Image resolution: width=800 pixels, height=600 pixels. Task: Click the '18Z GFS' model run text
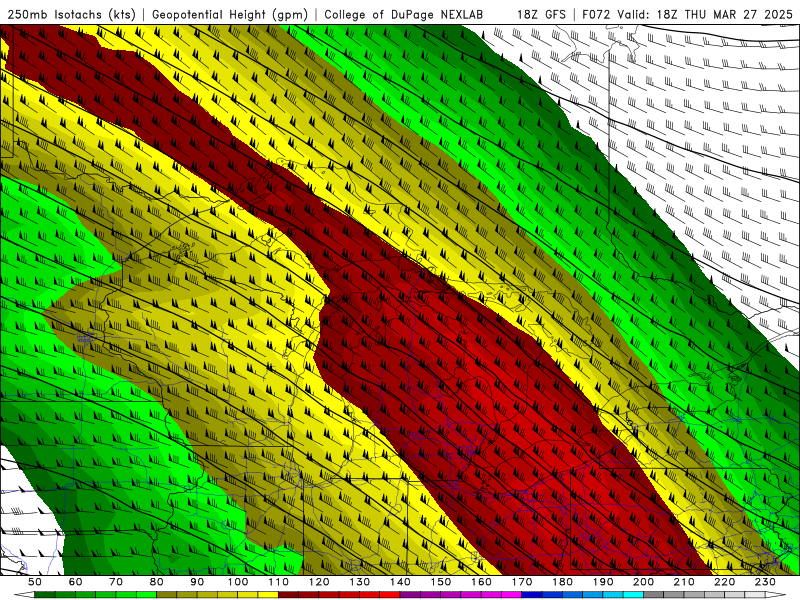click(541, 15)
